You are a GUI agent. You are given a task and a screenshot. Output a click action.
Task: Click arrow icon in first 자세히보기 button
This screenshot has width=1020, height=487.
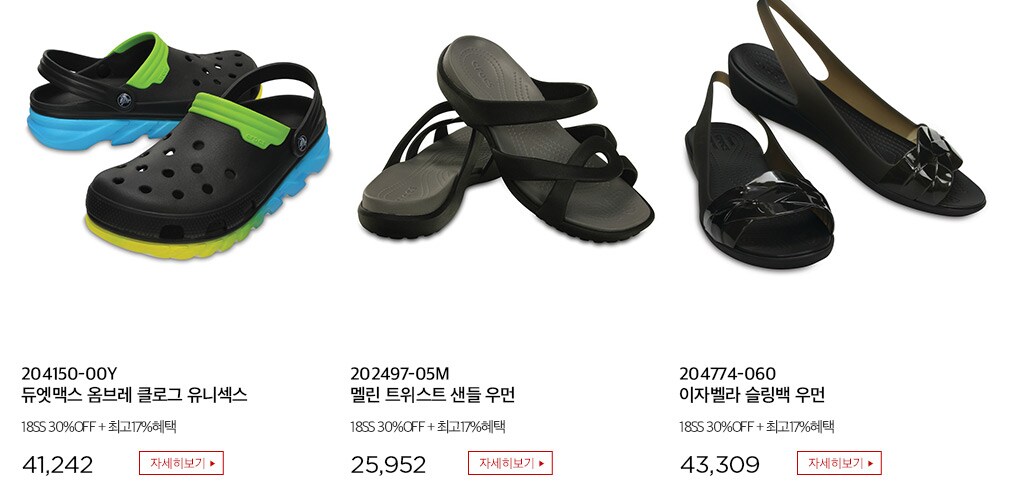pyautogui.click(x=212, y=464)
